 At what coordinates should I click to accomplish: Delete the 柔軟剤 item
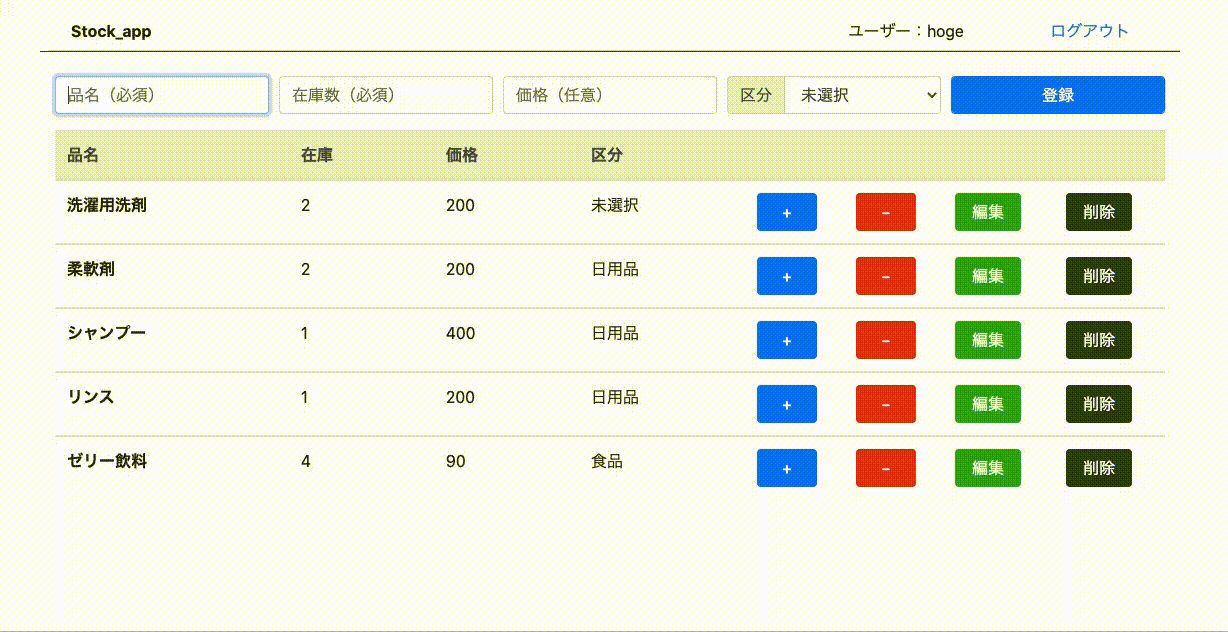1098,276
